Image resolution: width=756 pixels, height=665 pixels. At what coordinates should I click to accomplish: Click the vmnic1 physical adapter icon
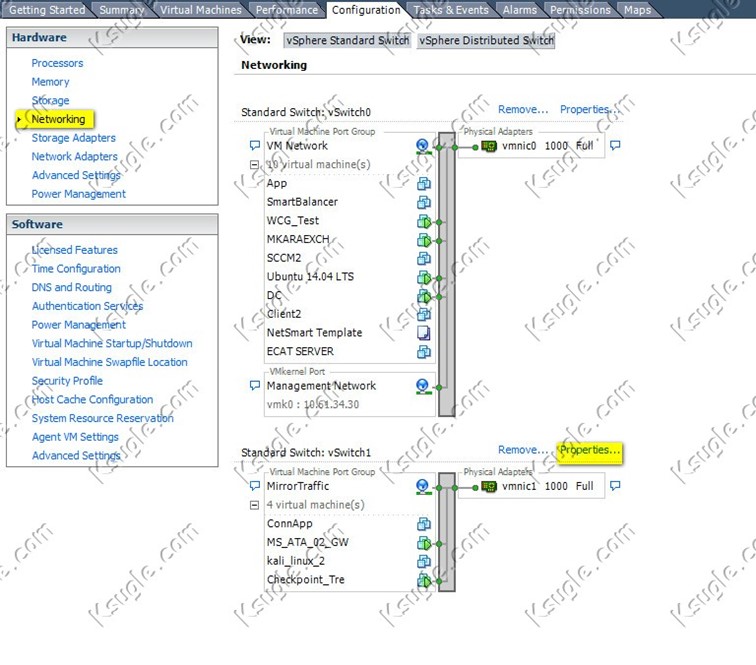pyautogui.click(x=488, y=487)
